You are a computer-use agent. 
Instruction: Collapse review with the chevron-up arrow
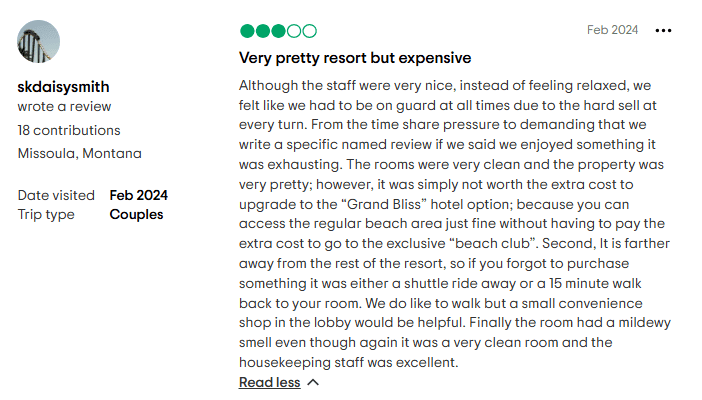coord(313,382)
